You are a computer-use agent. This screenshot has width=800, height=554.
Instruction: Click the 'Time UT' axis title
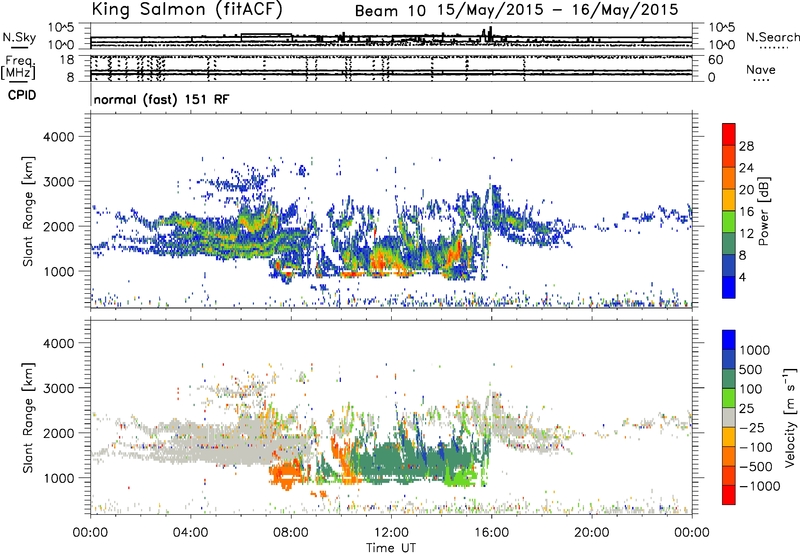[391, 548]
